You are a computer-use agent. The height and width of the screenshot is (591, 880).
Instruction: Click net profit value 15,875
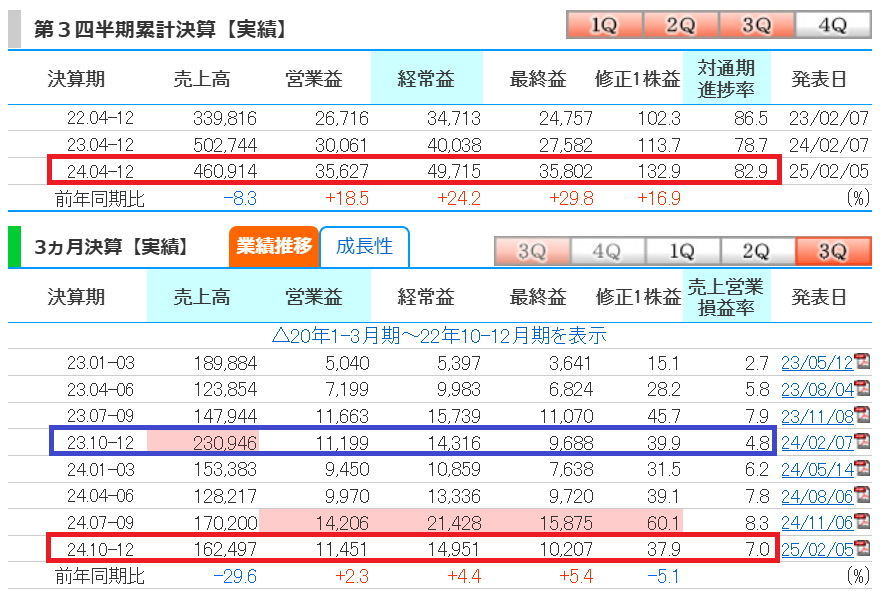(x=566, y=523)
